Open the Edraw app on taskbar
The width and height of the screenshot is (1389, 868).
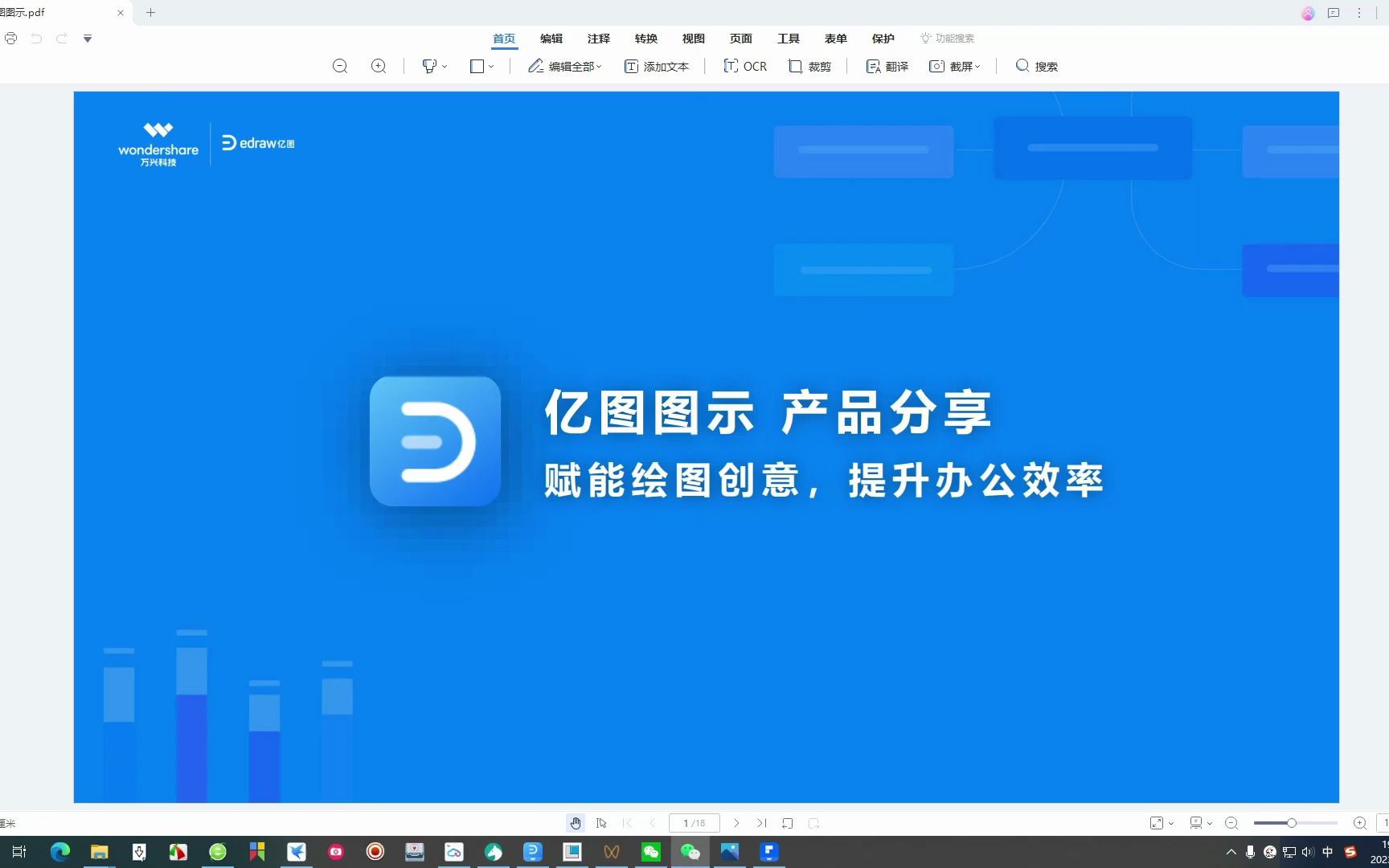pyautogui.click(x=533, y=852)
